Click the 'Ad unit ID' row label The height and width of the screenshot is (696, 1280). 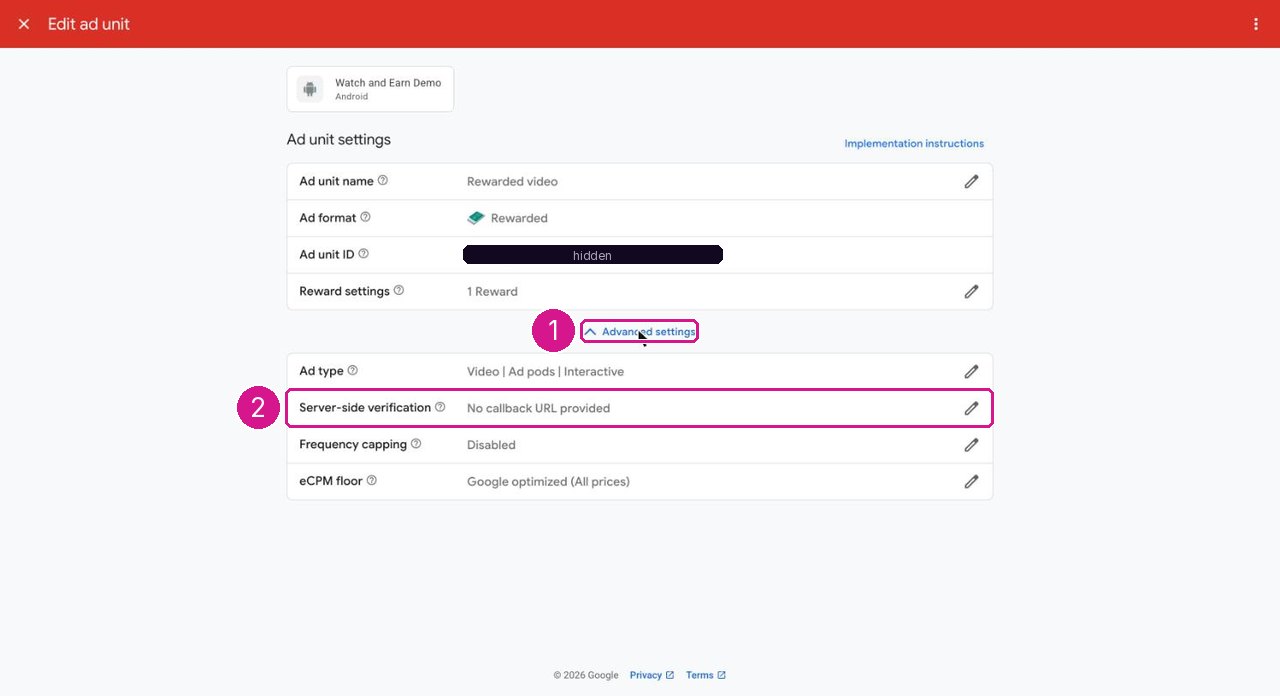(x=327, y=255)
